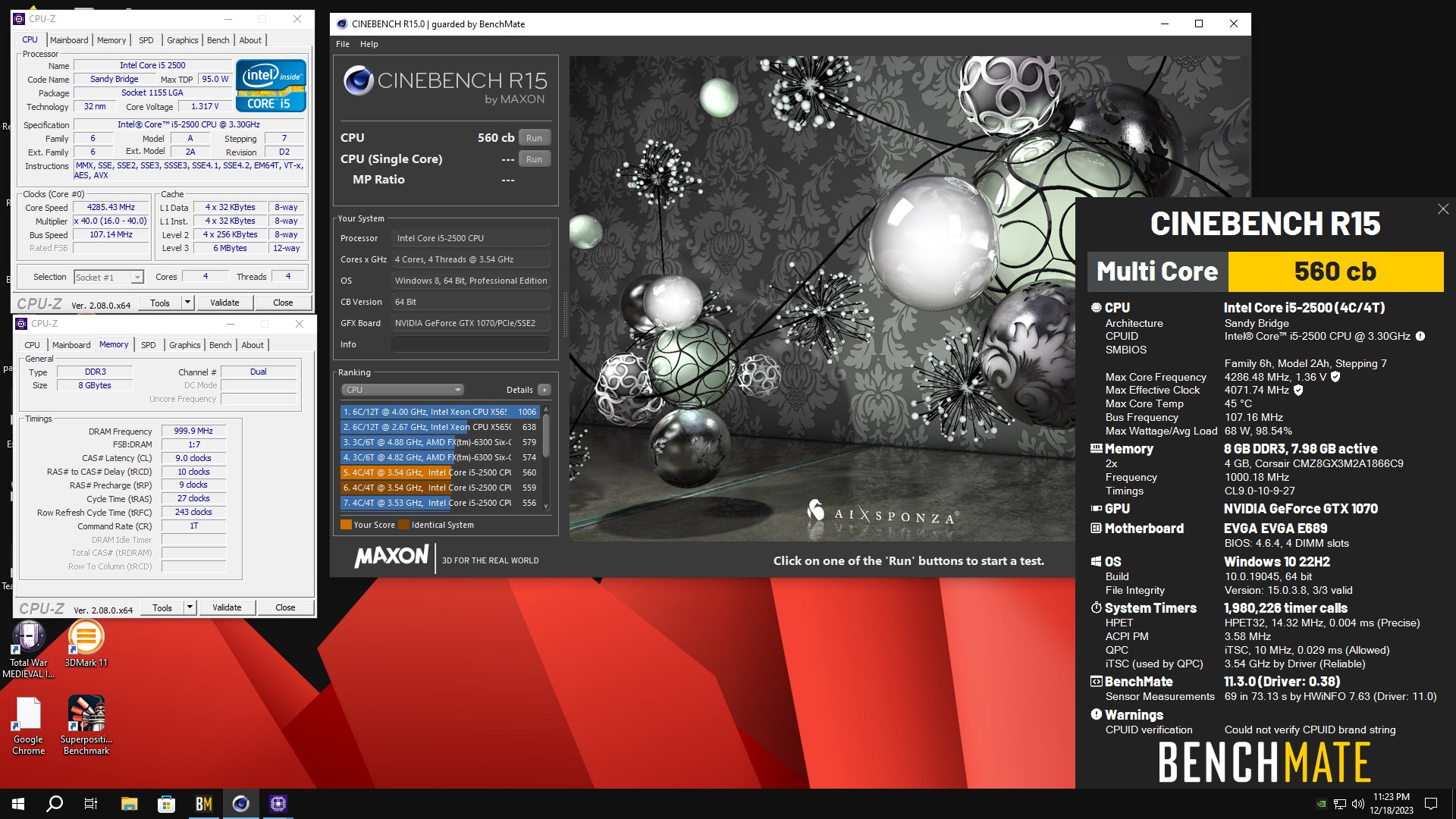Open File Explorer from the taskbar

tap(129, 804)
